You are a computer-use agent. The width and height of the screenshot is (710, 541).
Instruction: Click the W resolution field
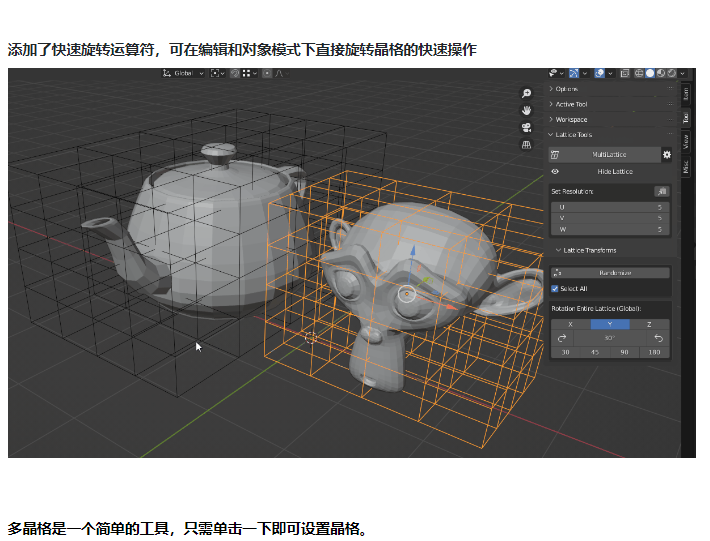pos(610,230)
